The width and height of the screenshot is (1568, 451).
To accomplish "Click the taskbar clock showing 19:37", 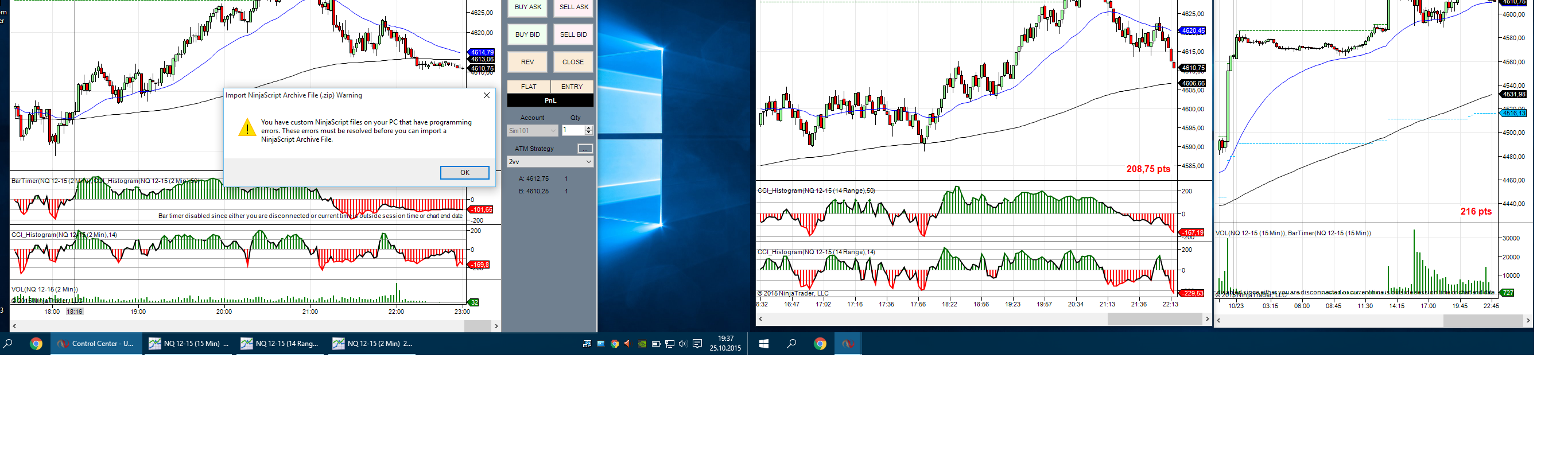I will click(725, 344).
